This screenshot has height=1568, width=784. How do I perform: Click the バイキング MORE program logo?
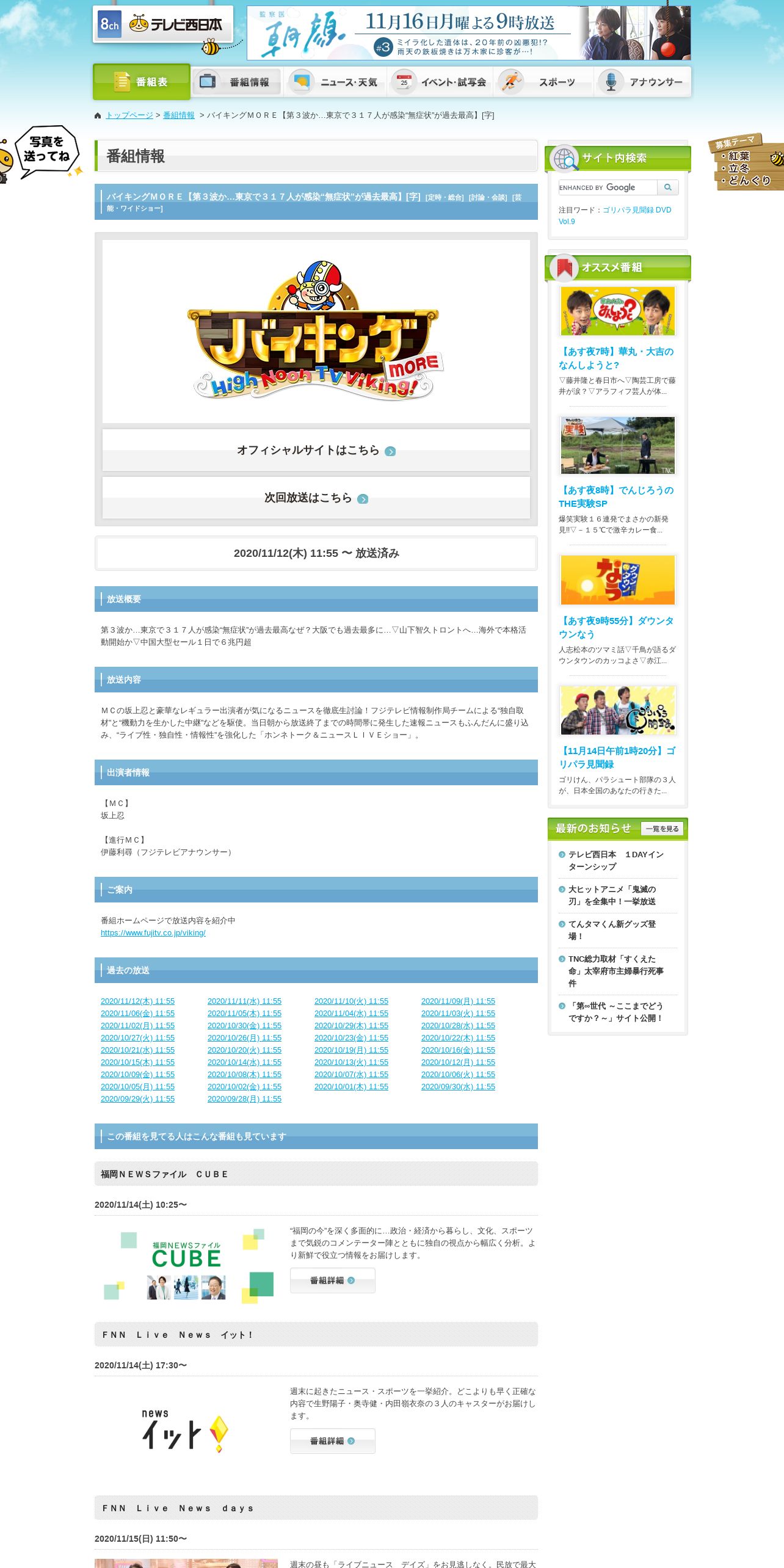[x=316, y=331]
